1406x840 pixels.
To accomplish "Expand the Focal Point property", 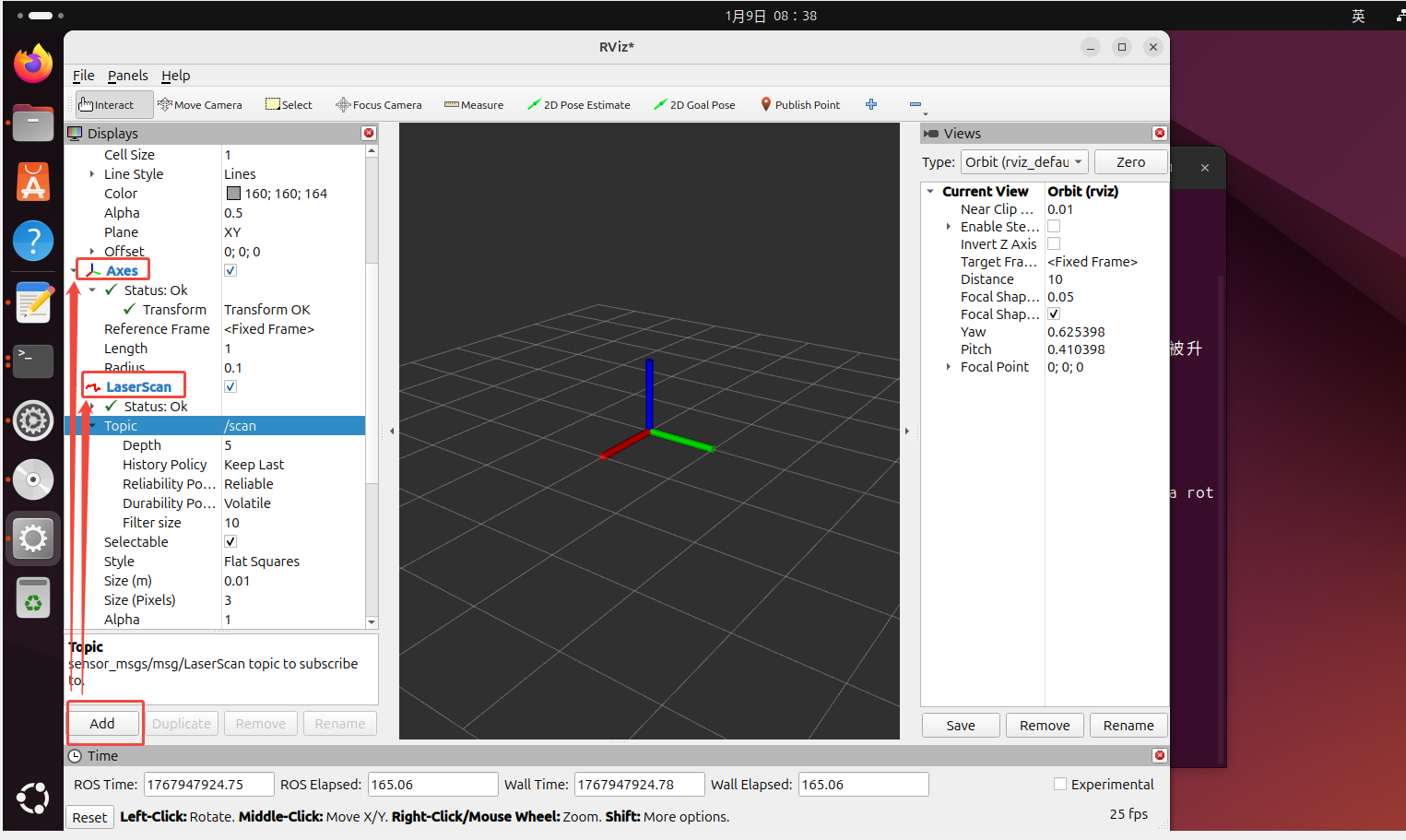I will pyautogui.click(x=948, y=367).
